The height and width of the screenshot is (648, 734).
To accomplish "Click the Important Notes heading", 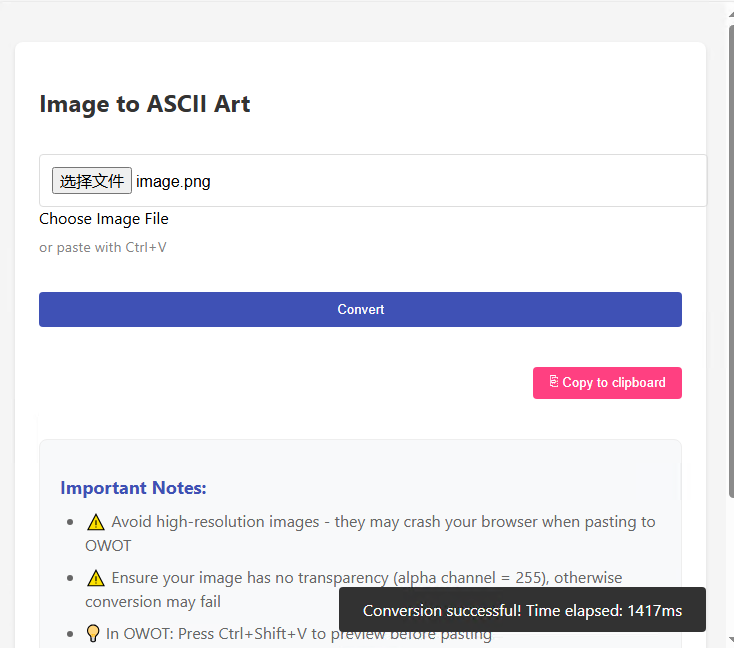I will 133,488.
